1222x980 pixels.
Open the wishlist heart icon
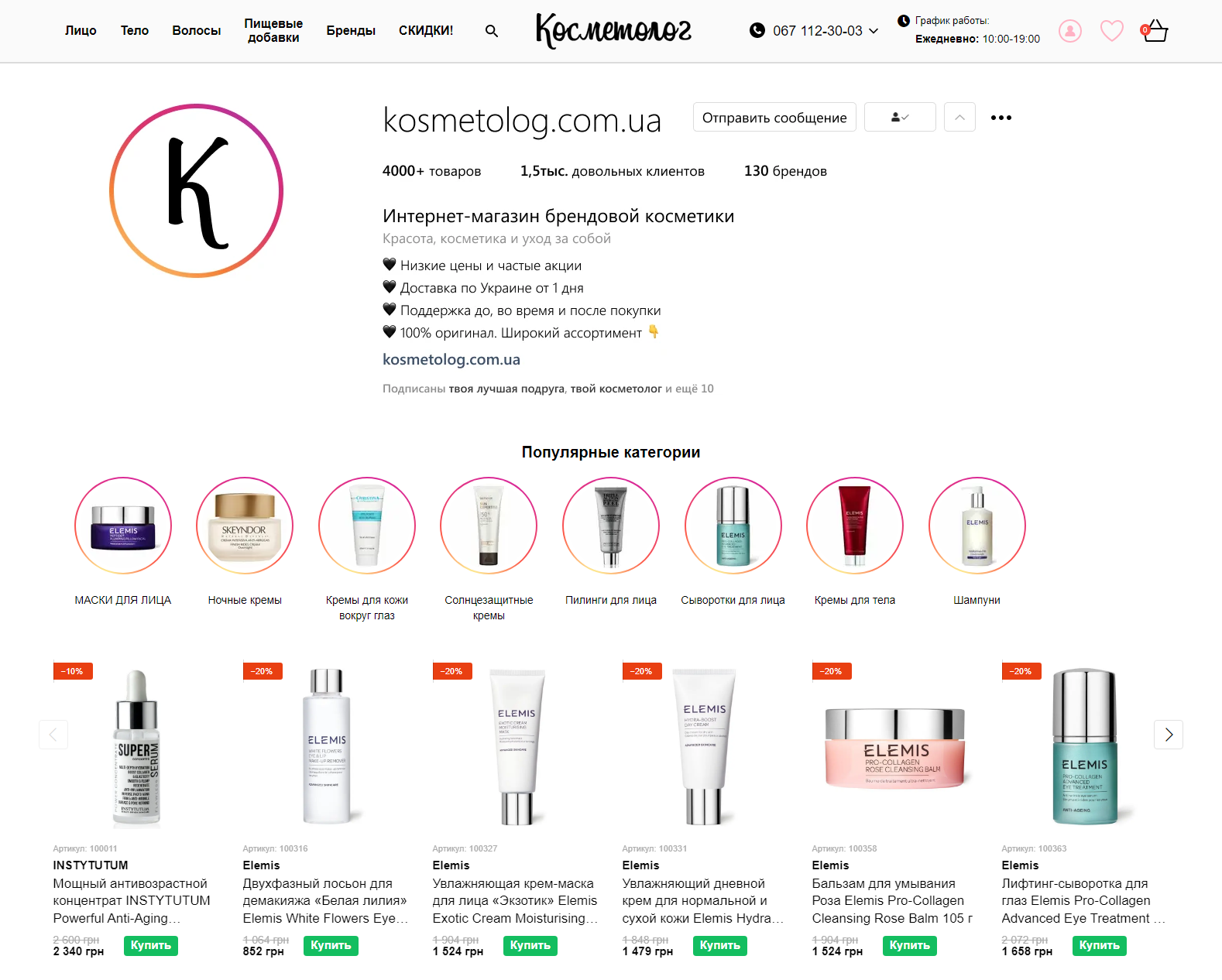click(x=1112, y=31)
